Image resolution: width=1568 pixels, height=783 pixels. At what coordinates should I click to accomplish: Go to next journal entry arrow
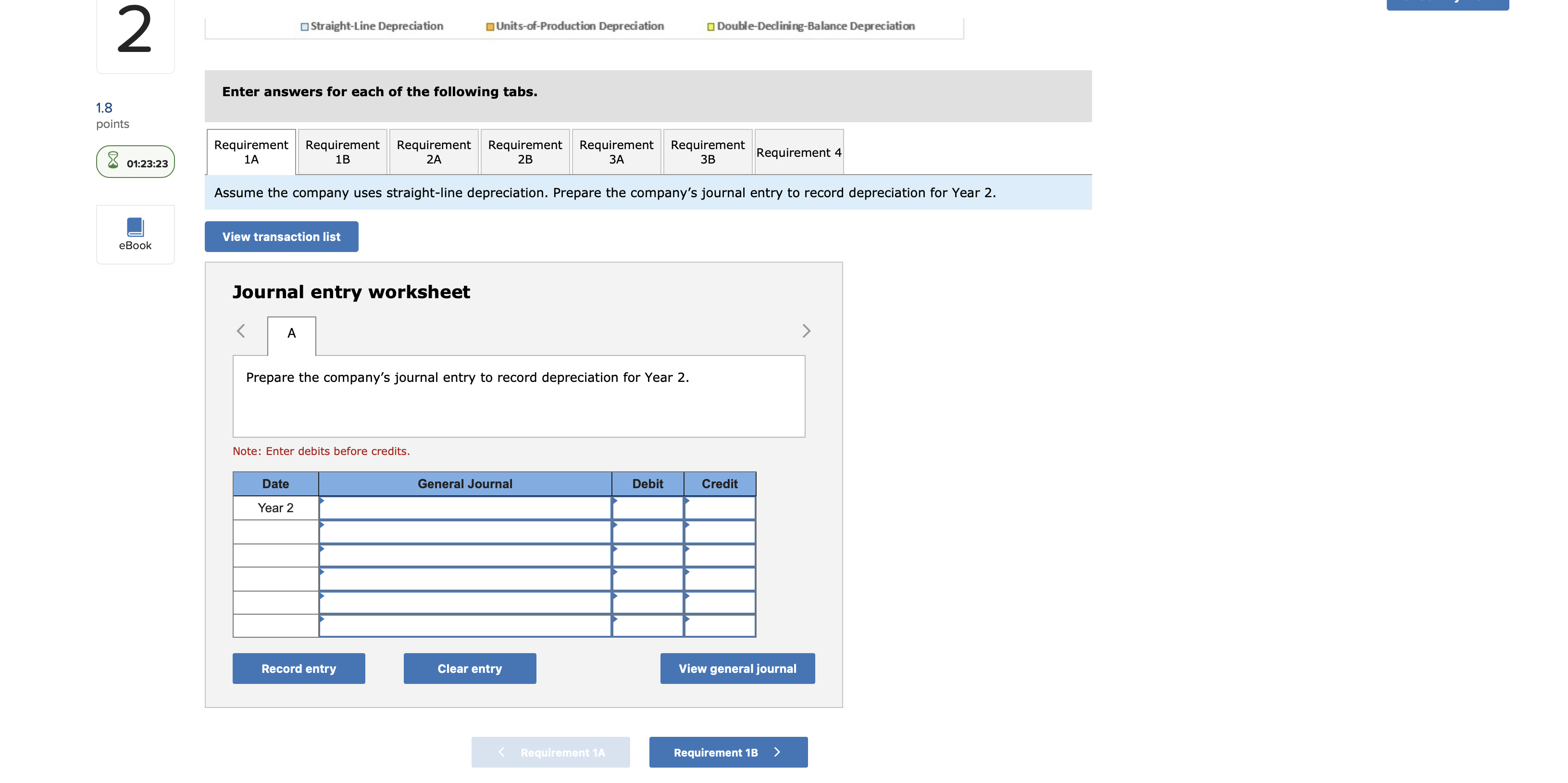point(806,330)
